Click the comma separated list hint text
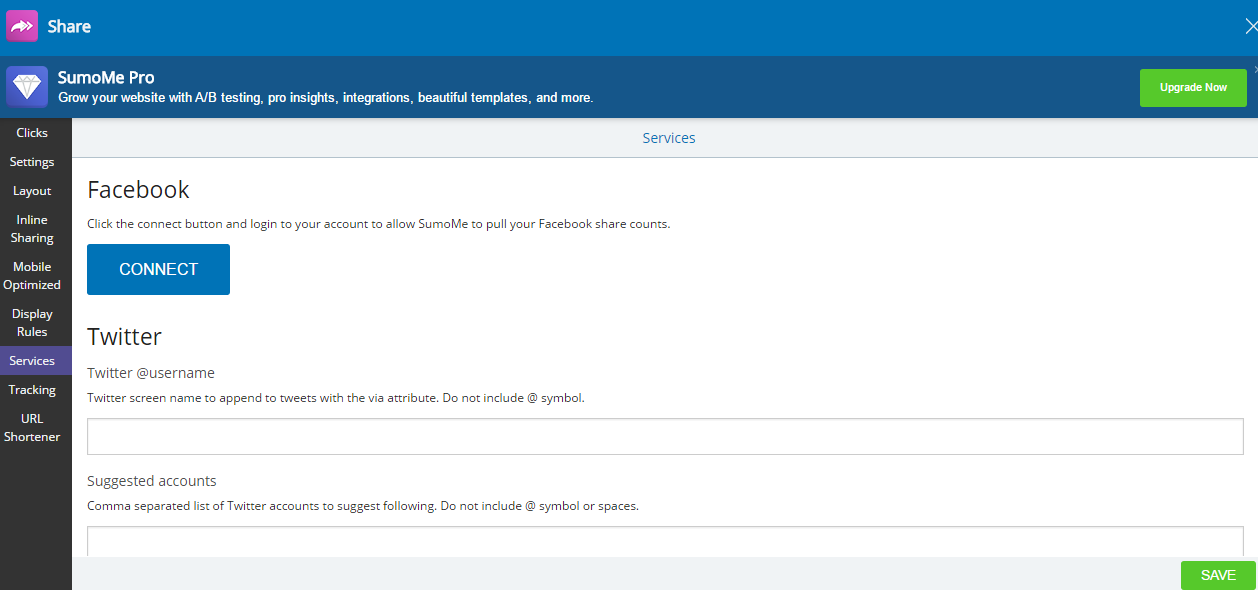 coord(363,506)
